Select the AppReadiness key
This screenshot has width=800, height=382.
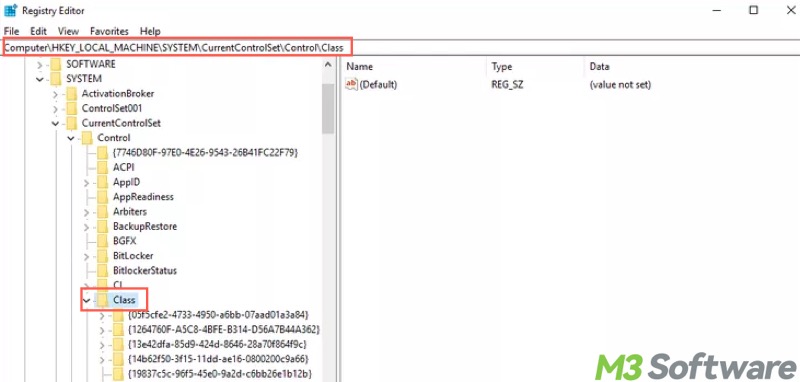click(143, 197)
